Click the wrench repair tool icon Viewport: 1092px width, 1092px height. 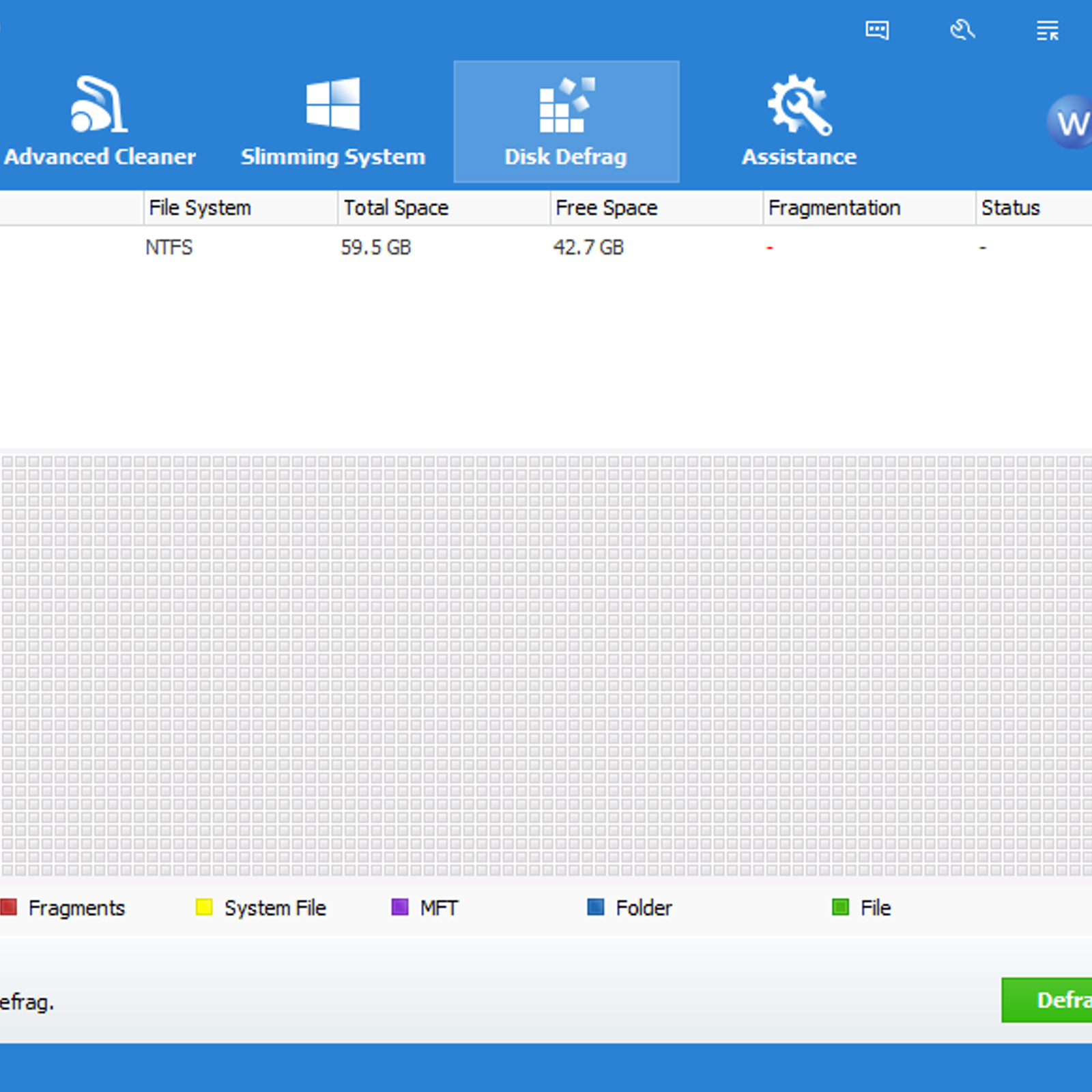point(962,30)
